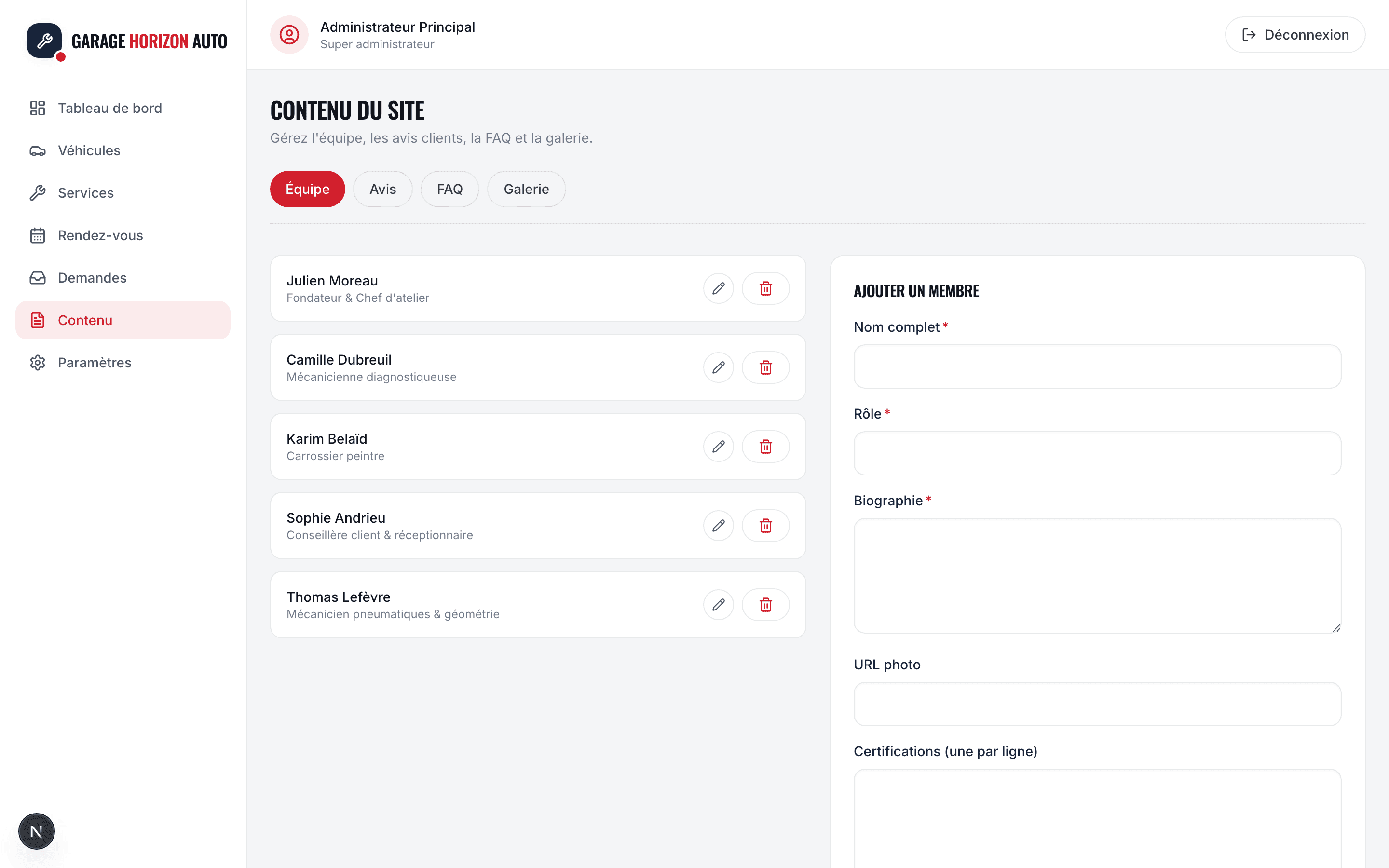Focus the Rôle input field

[1097, 453]
